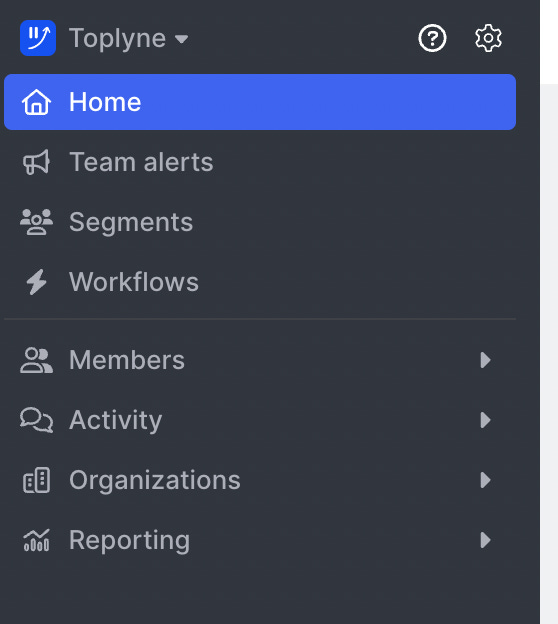Open the help question-mark icon
The width and height of the screenshot is (558, 624).
432,38
